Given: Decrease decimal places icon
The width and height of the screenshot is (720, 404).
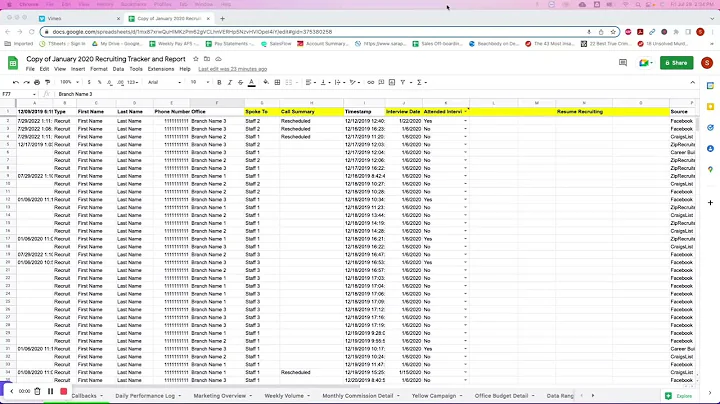Looking at the screenshot, I should 109,82.
